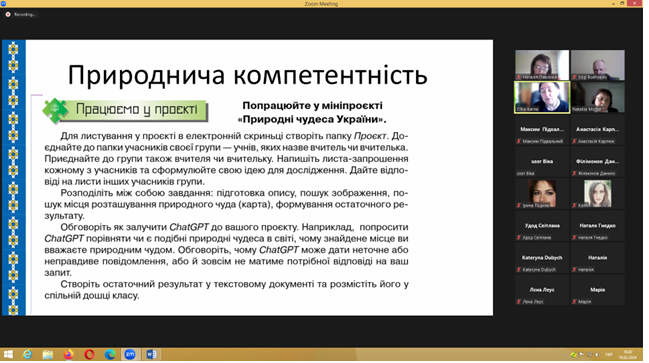Click the Працюємо у проєкті banner

(125, 110)
